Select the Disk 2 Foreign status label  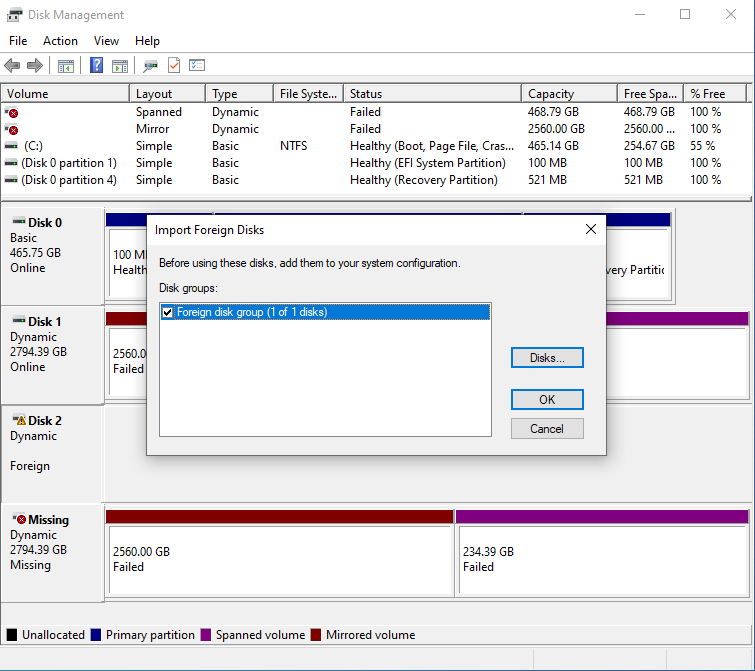(30, 466)
